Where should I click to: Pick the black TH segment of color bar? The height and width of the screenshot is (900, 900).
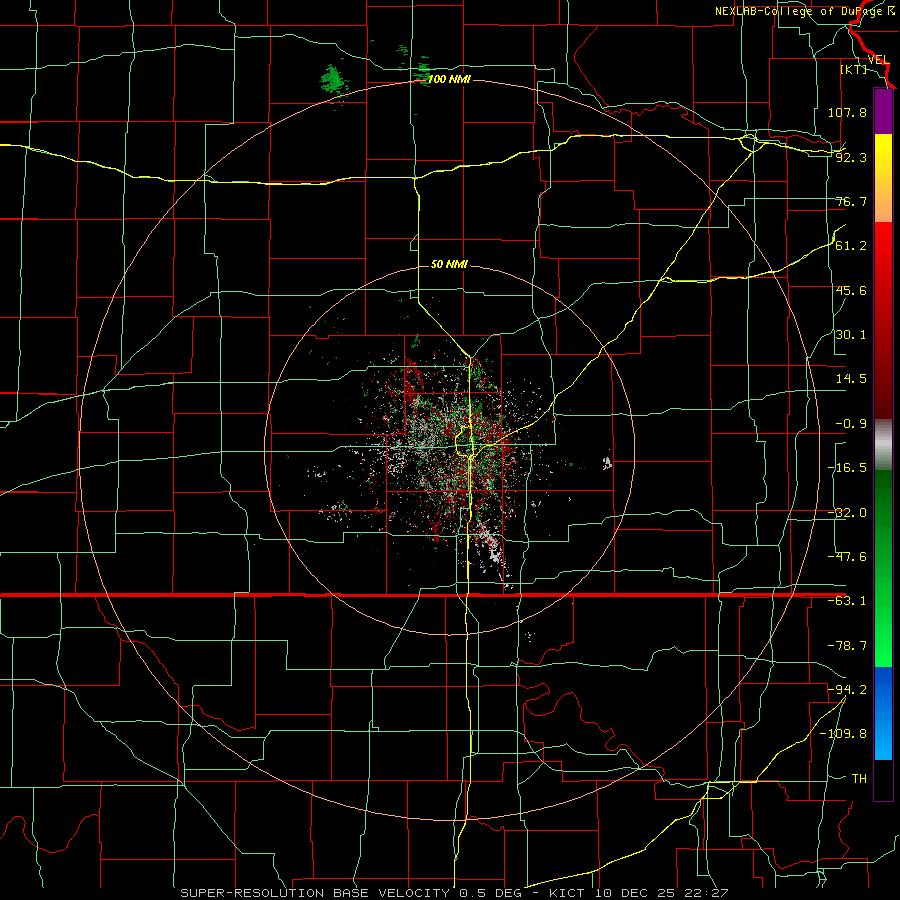(883, 779)
